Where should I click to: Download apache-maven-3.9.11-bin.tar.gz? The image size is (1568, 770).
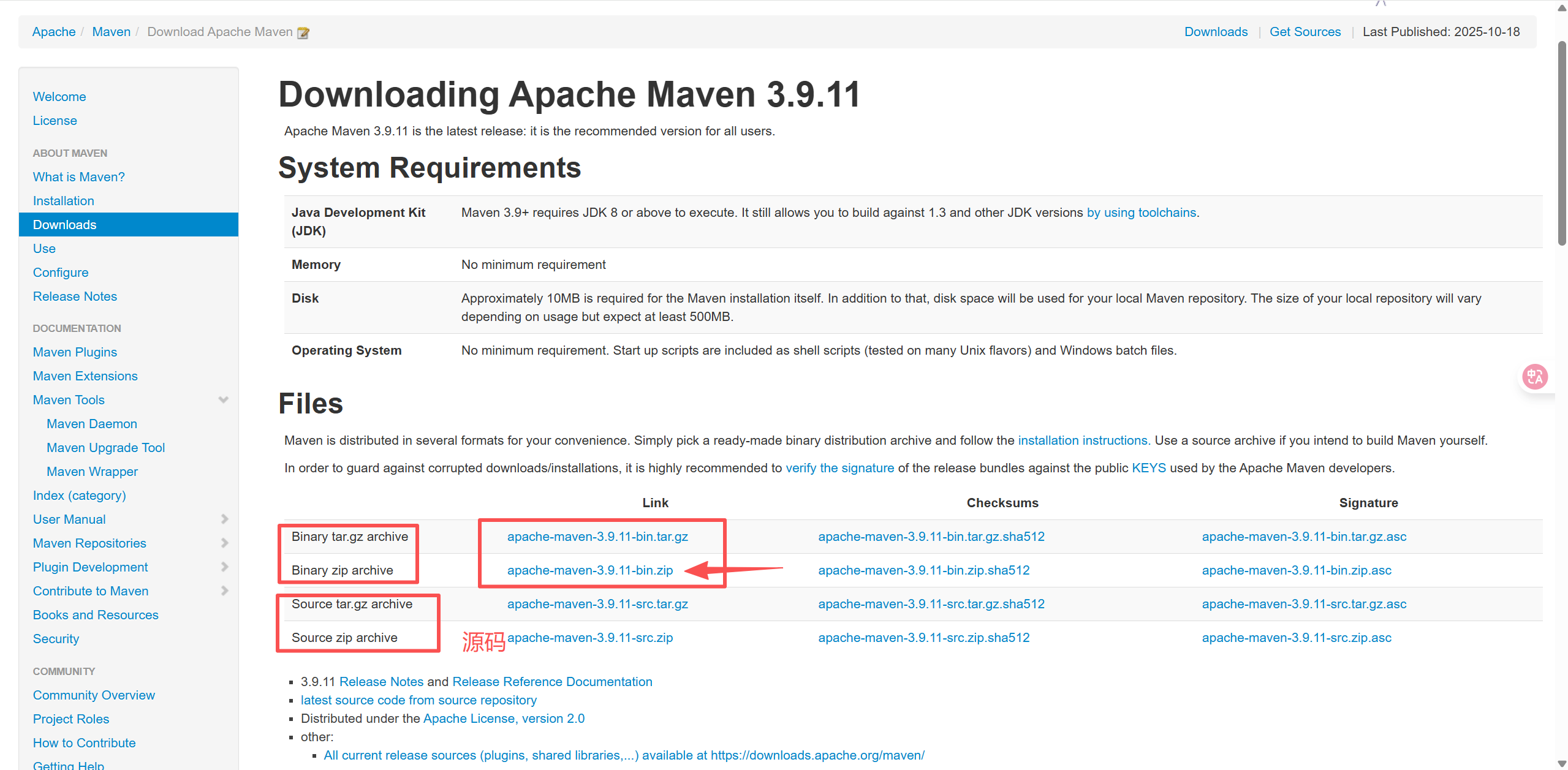coord(597,537)
